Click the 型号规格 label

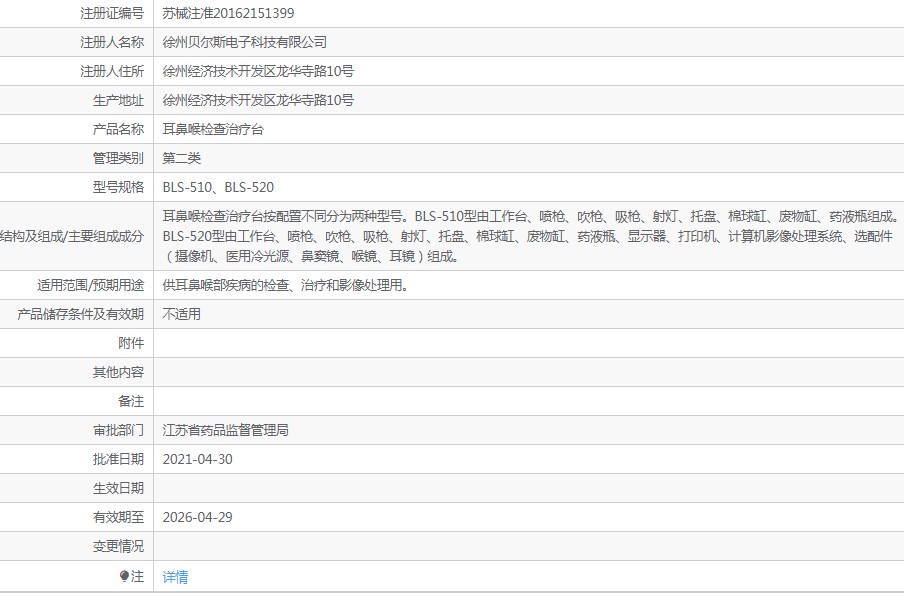click(x=118, y=187)
